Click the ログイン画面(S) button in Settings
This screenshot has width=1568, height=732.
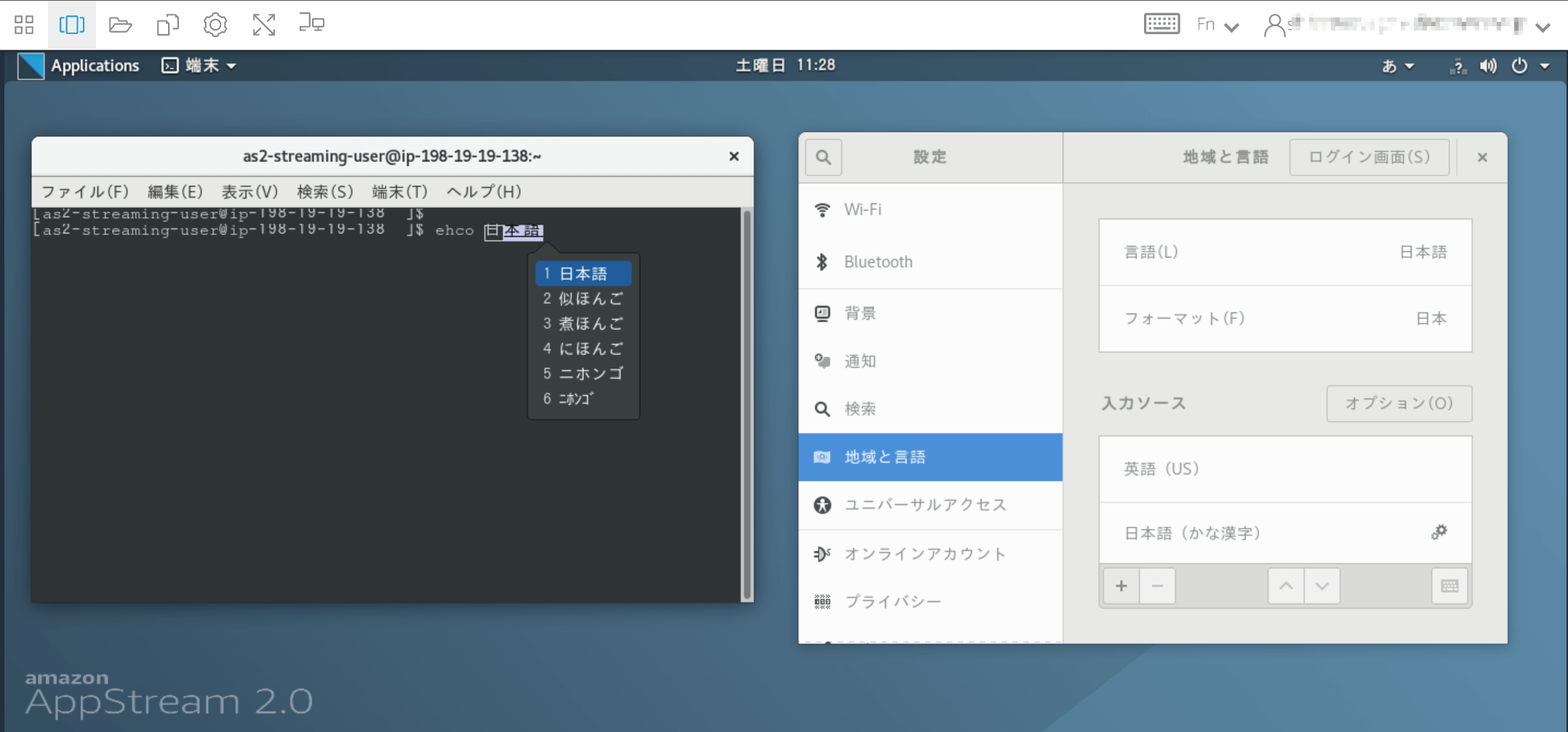click(x=1369, y=156)
